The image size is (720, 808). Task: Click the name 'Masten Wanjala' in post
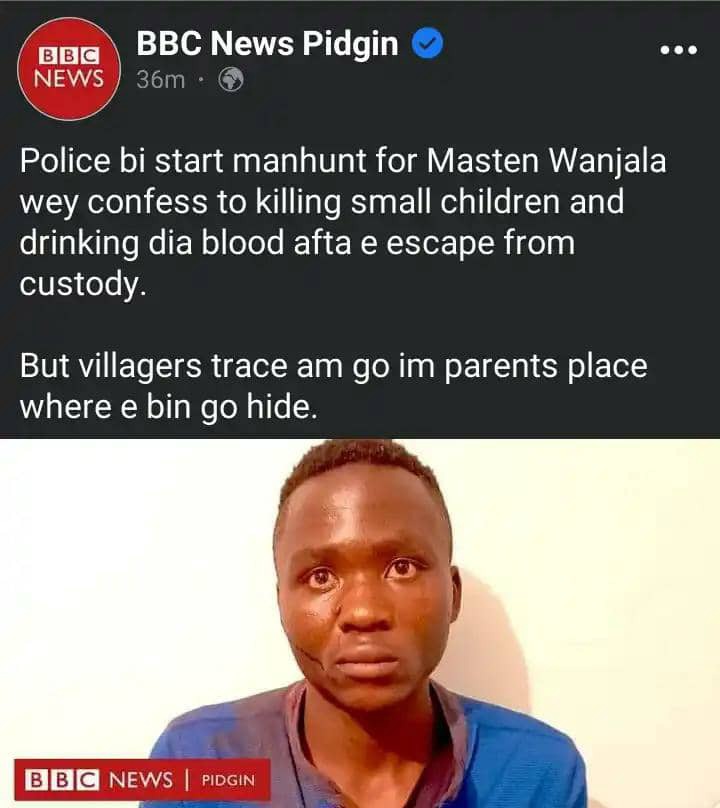546,160
